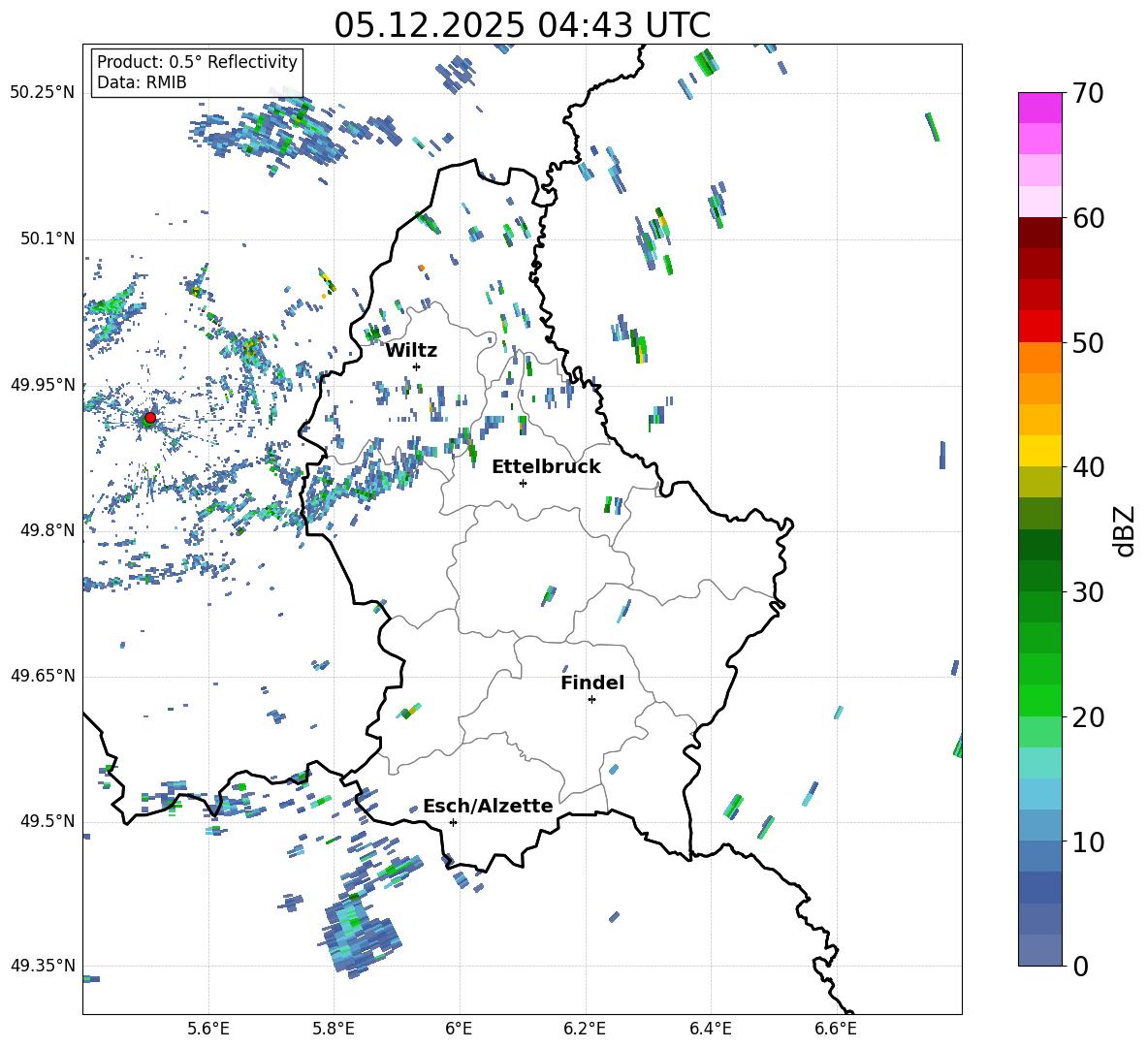
Task: Click the dBZ colorbar axis label
Action: [x=1125, y=530]
